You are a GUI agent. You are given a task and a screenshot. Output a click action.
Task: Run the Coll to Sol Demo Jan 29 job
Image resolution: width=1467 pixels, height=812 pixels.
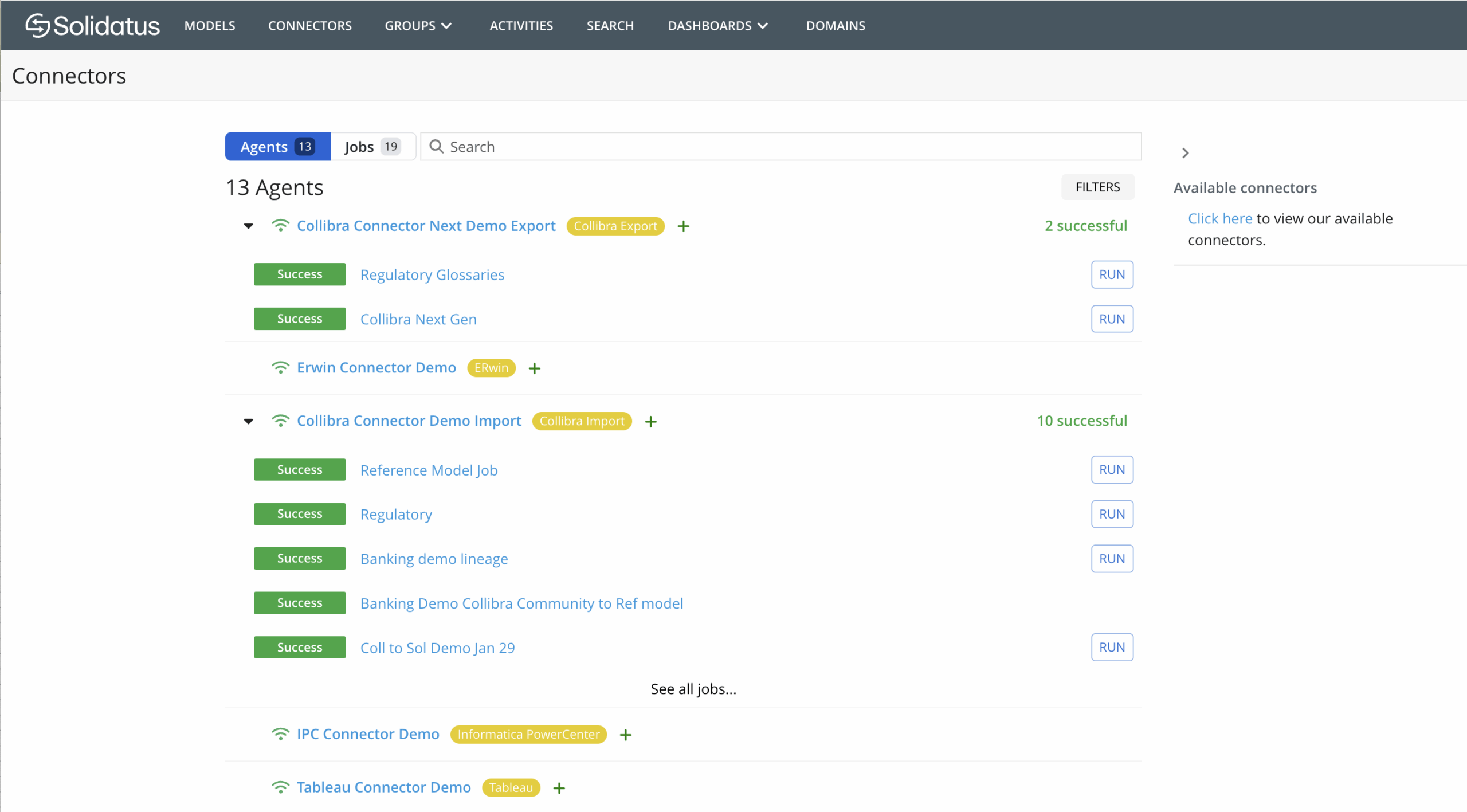(1112, 648)
